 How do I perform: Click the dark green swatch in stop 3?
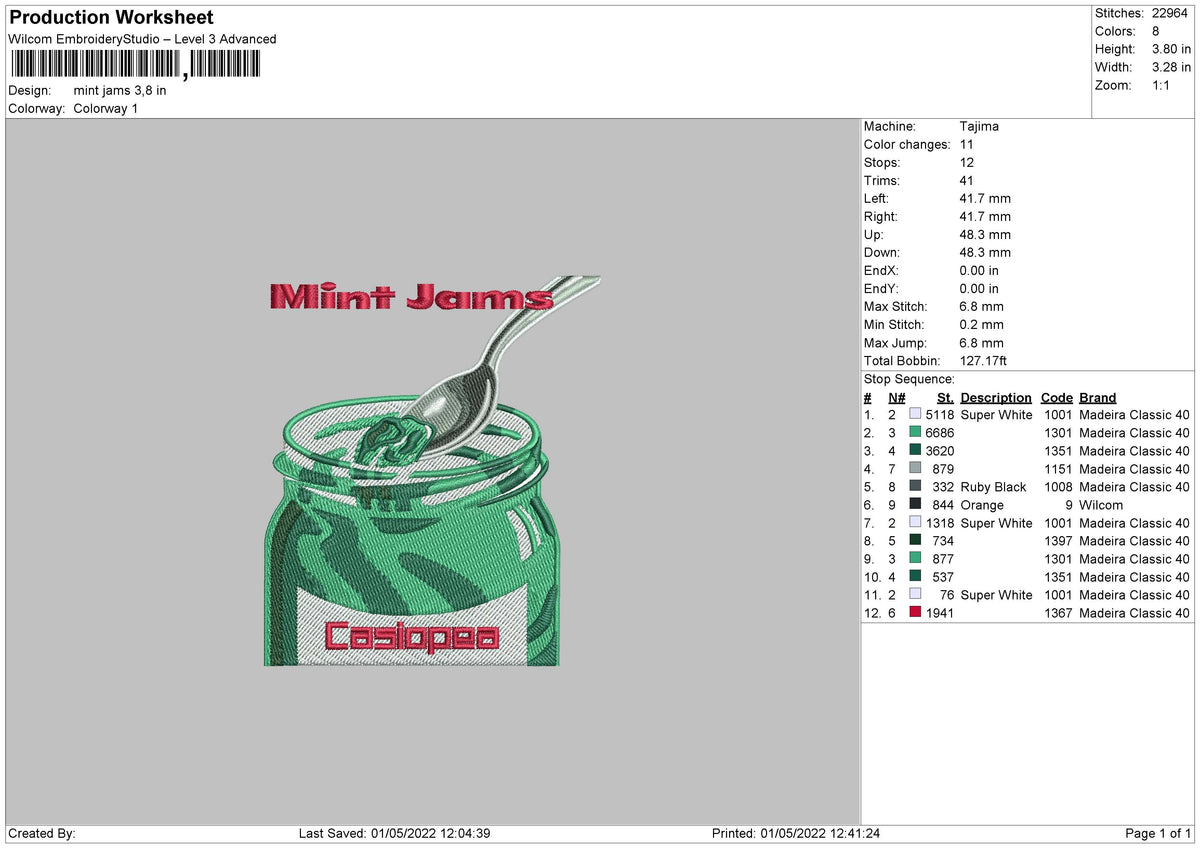(x=915, y=451)
